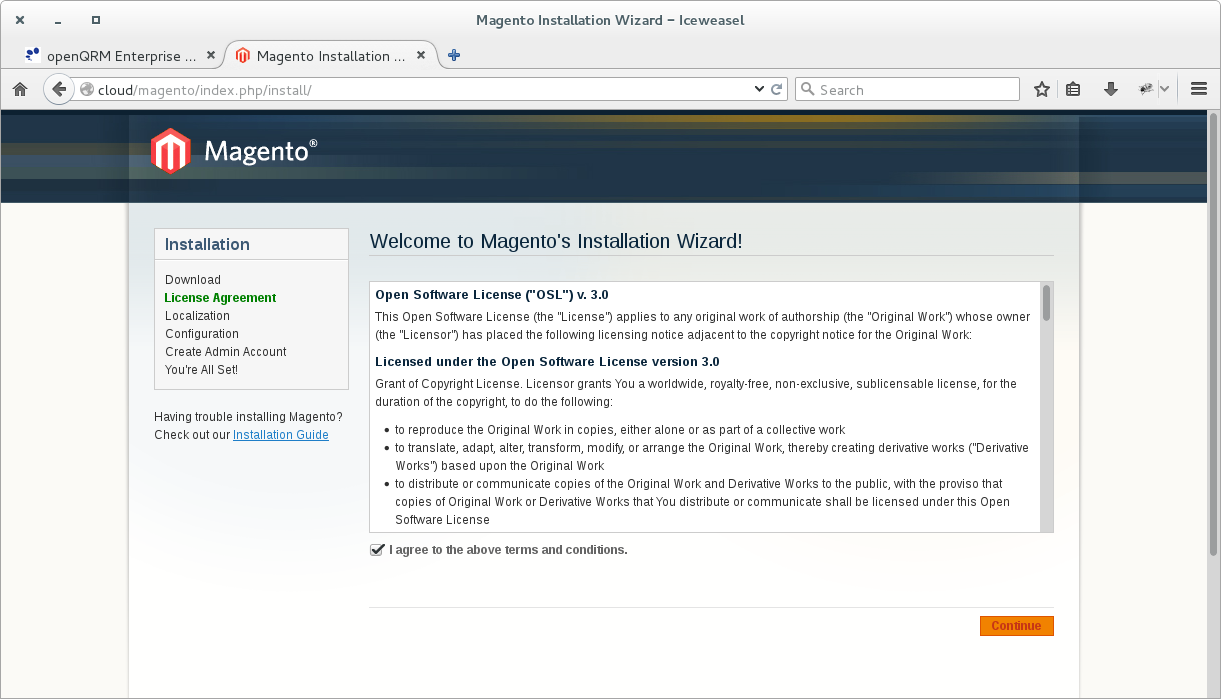Click the Home icon in the browser toolbar
Screen dimensions: 1221x699
point(20,89)
